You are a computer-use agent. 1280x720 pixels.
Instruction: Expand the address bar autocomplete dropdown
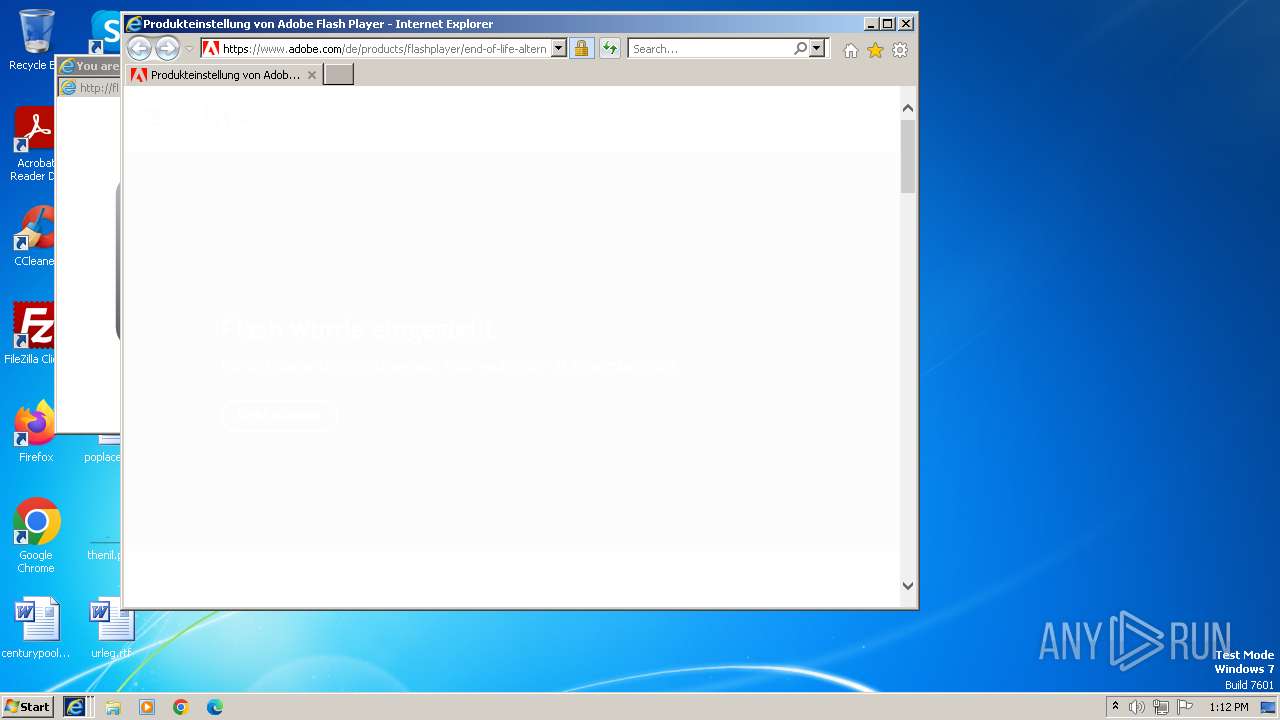point(558,48)
